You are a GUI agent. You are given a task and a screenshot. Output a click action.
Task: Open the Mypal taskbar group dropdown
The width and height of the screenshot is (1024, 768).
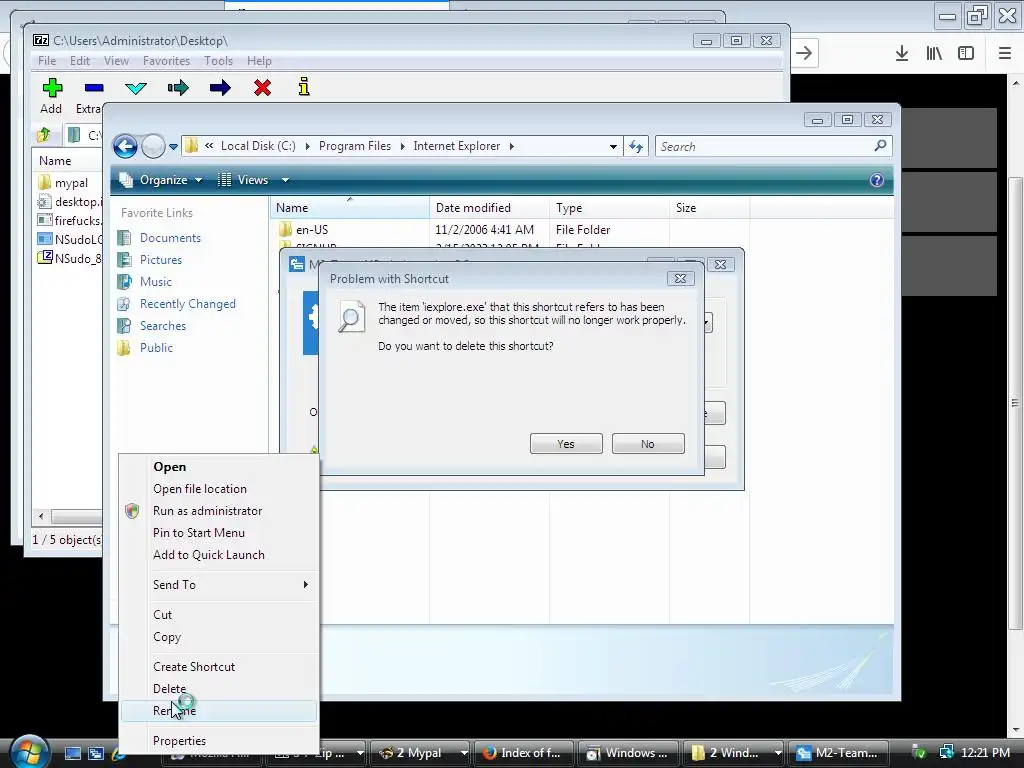coord(464,753)
